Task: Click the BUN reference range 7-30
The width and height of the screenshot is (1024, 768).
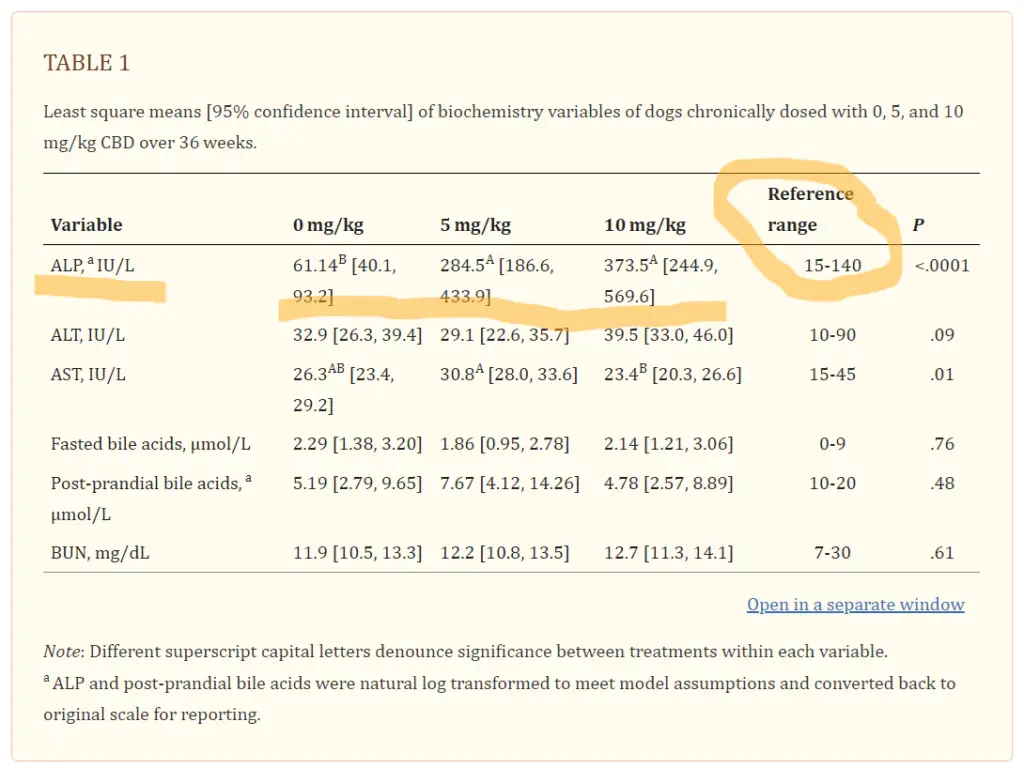Action: point(832,552)
